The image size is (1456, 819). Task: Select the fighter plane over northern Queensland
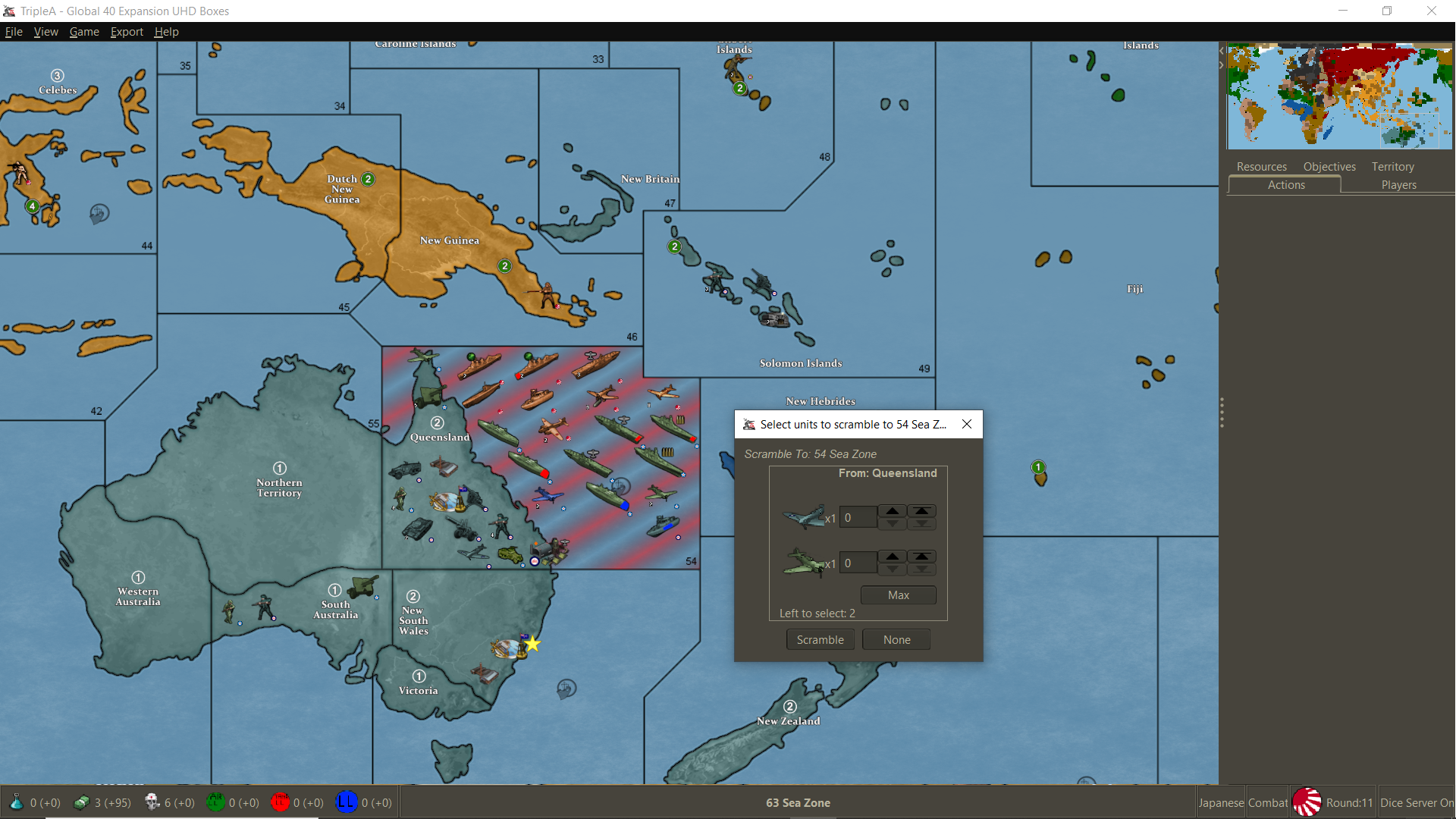pyautogui.click(x=423, y=356)
